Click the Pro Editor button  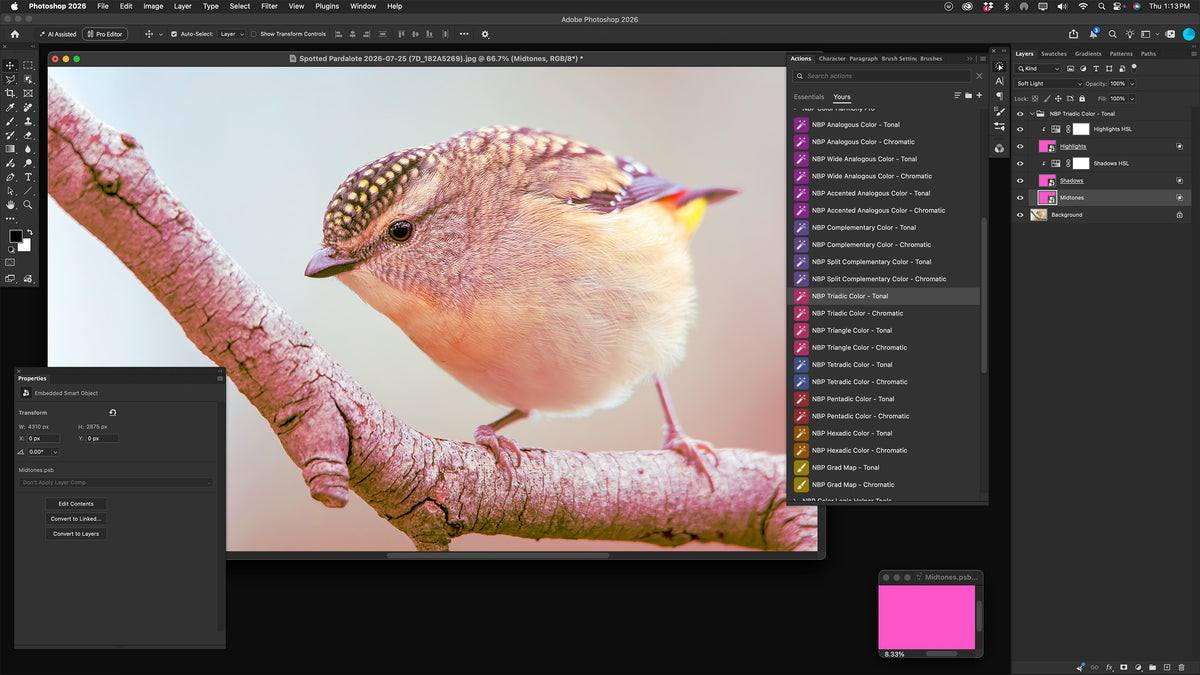(x=105, y=34)
